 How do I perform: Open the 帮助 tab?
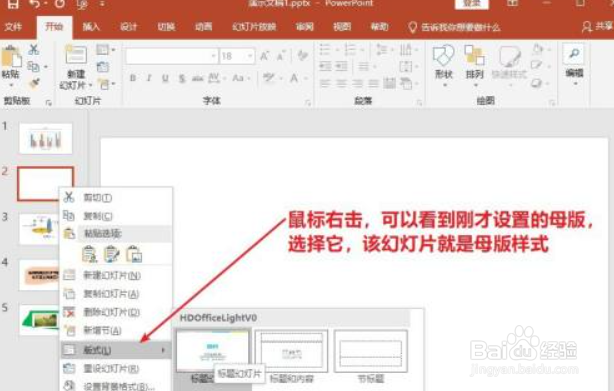(x=379, y=27)
